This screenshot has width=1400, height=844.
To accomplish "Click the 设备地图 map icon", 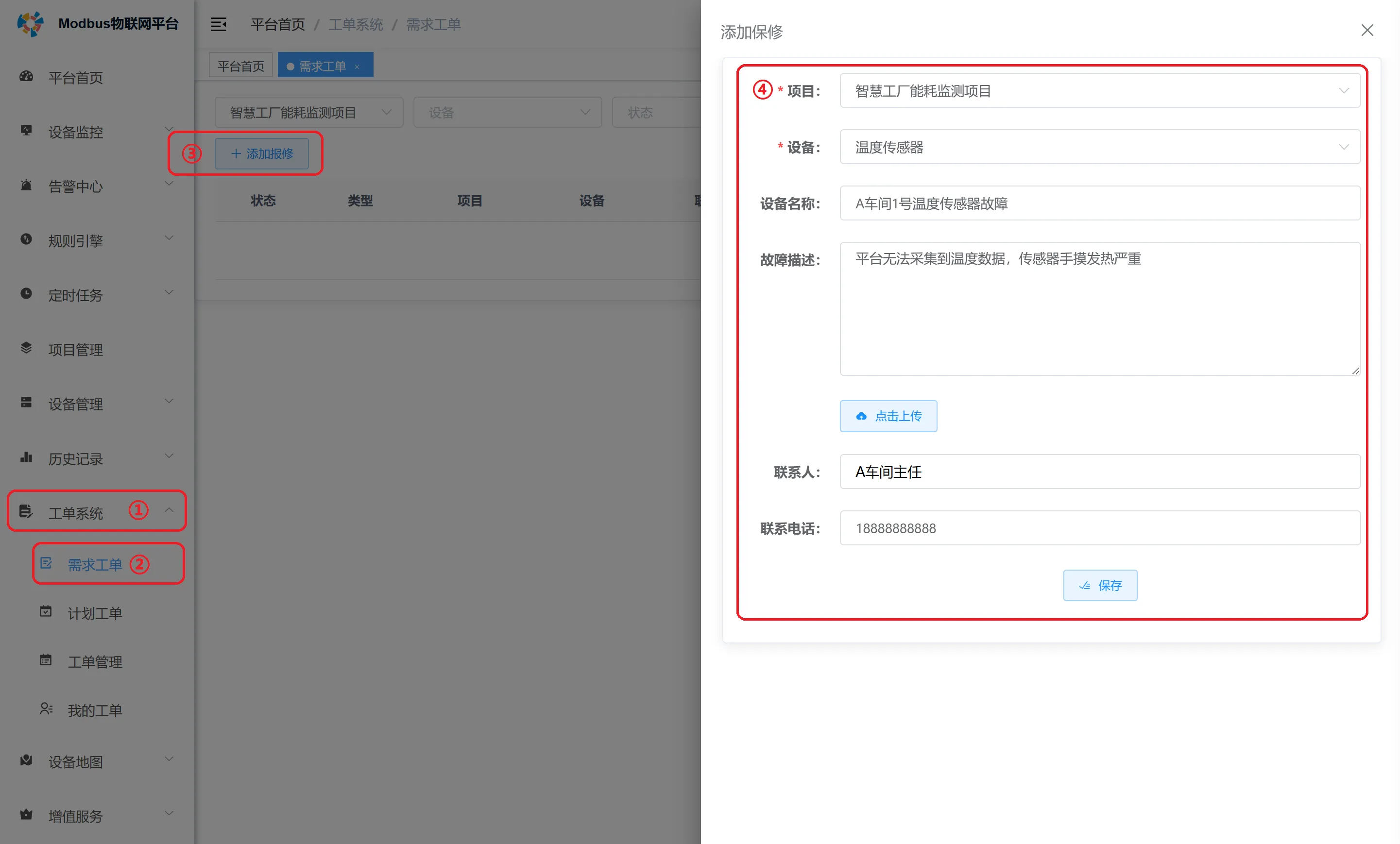I will click(x=26, y=761).
